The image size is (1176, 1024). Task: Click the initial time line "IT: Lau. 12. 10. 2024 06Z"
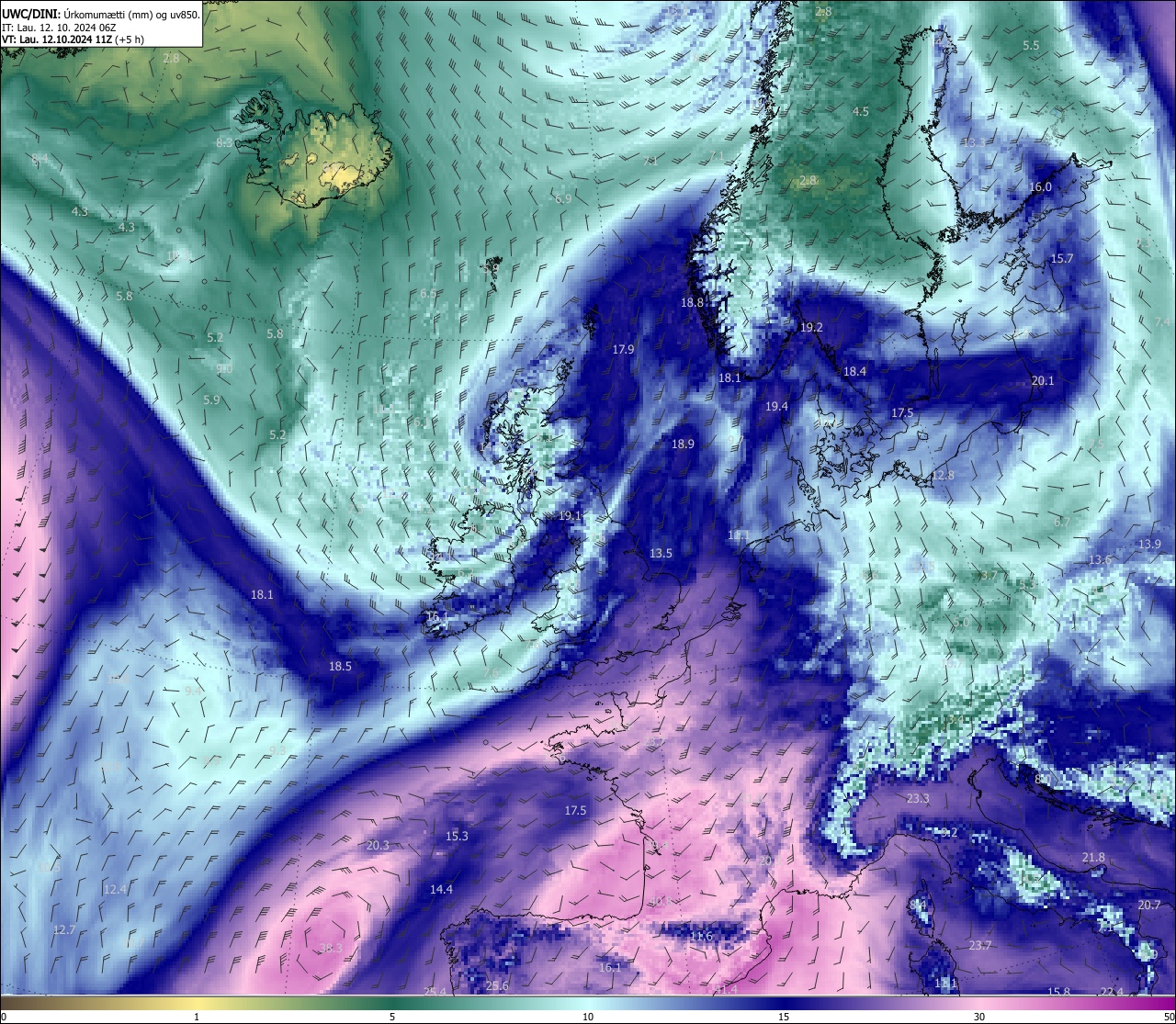[x=59, y=28]
